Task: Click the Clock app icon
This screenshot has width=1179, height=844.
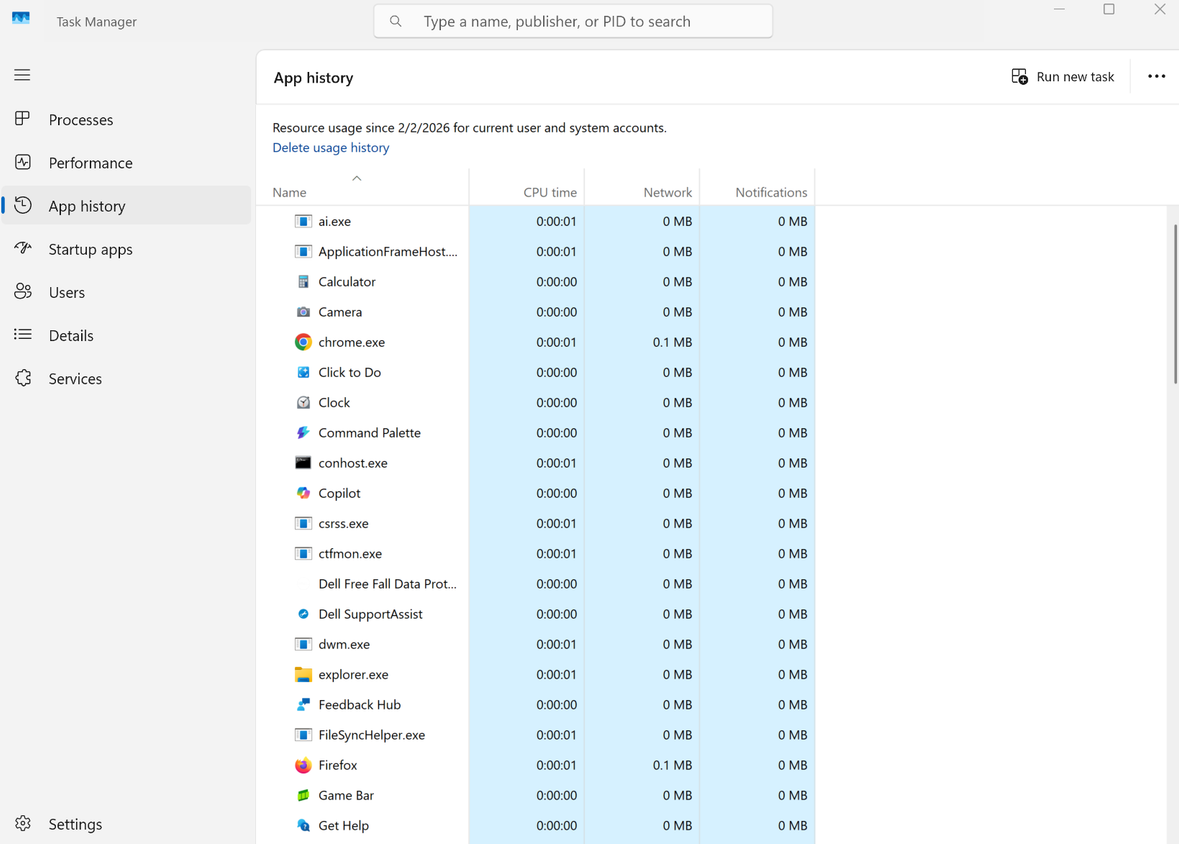Action: (x=303, y=402)
